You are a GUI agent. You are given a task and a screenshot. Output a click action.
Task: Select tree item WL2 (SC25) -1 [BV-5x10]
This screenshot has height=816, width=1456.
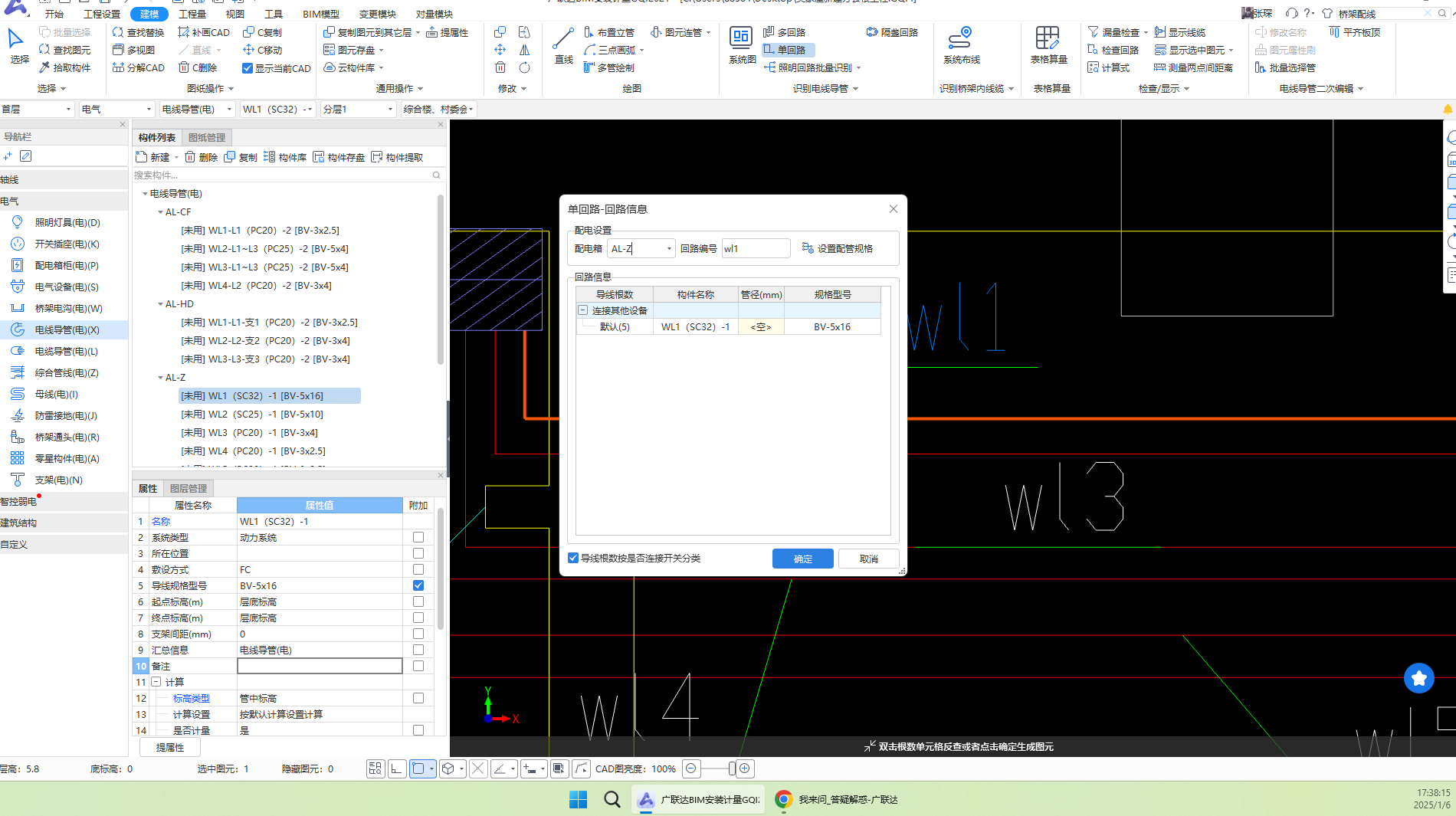(x=252, y=415)
